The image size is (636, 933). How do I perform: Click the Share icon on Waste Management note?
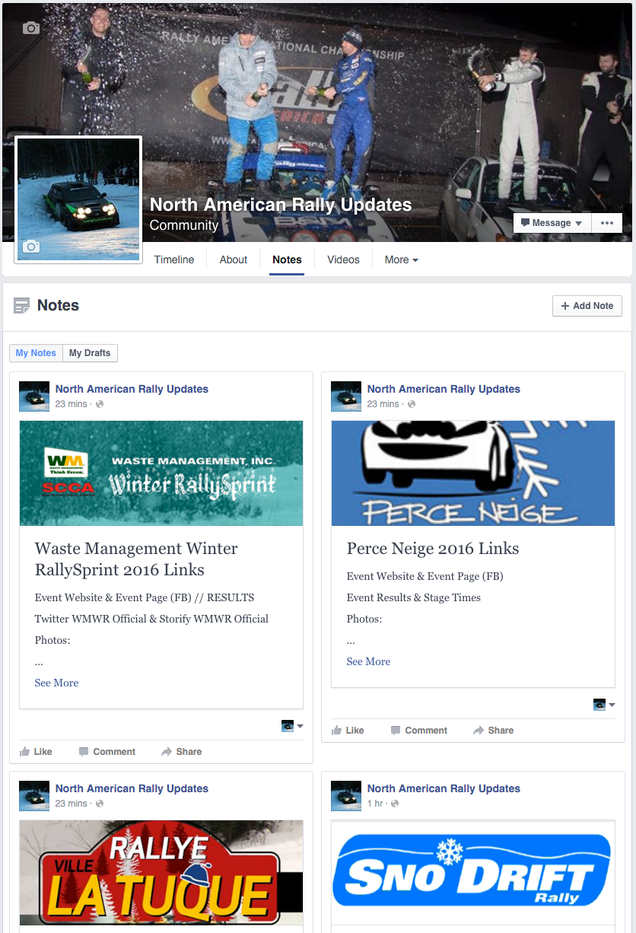tap(167, 752)
